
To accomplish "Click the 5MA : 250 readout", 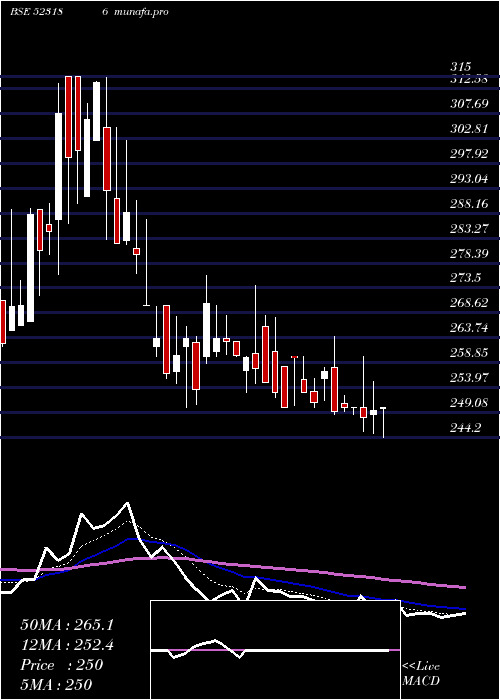I will point(56,685).
